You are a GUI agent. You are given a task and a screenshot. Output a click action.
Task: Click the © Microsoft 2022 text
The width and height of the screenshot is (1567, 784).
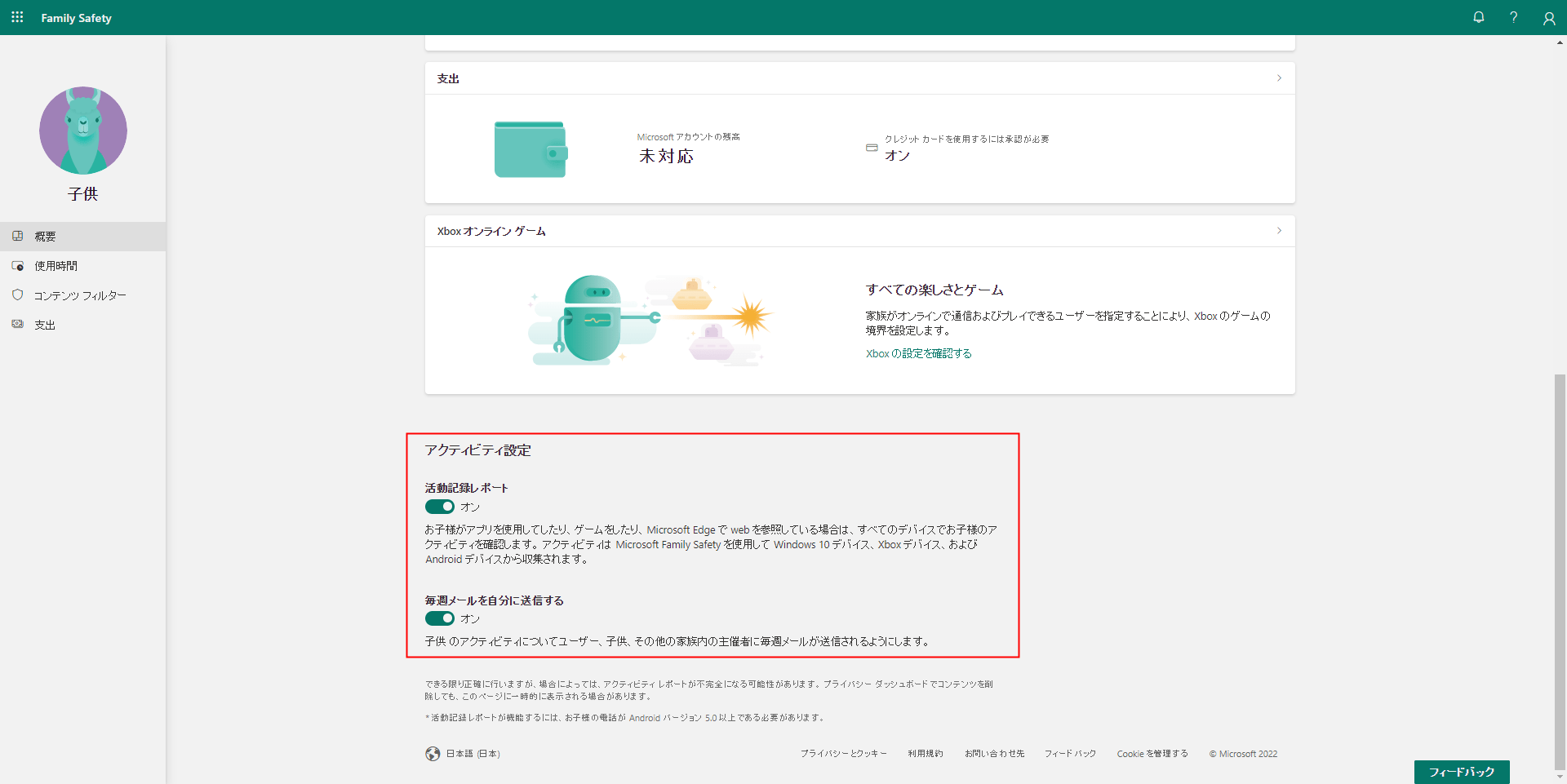click(1243, 754)
